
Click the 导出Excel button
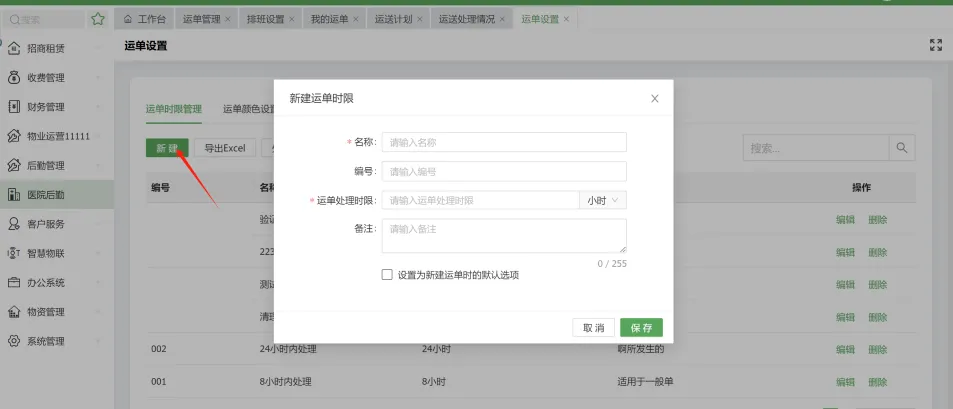coord(225,148)
